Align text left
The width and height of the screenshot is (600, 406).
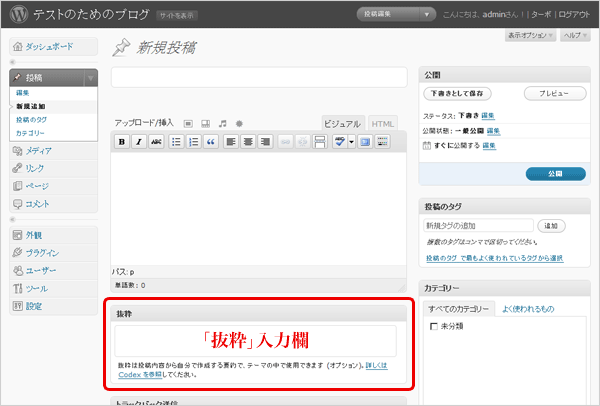click(230, 142)
